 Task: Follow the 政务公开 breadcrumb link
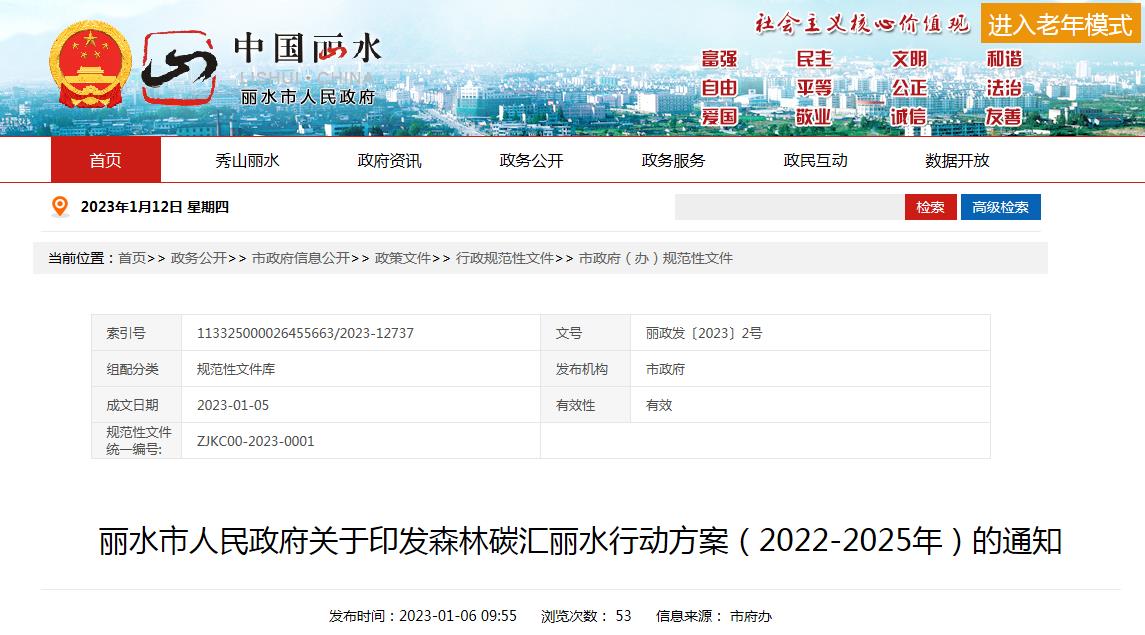[198, 258]
